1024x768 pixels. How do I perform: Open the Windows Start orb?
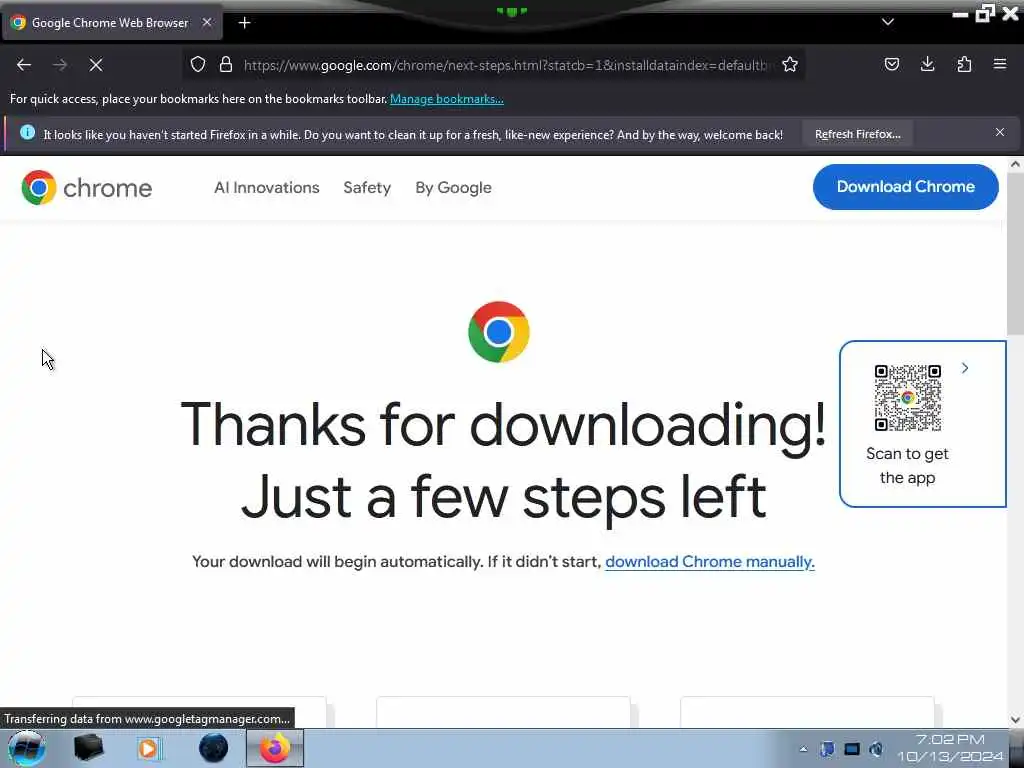[25, 748]
